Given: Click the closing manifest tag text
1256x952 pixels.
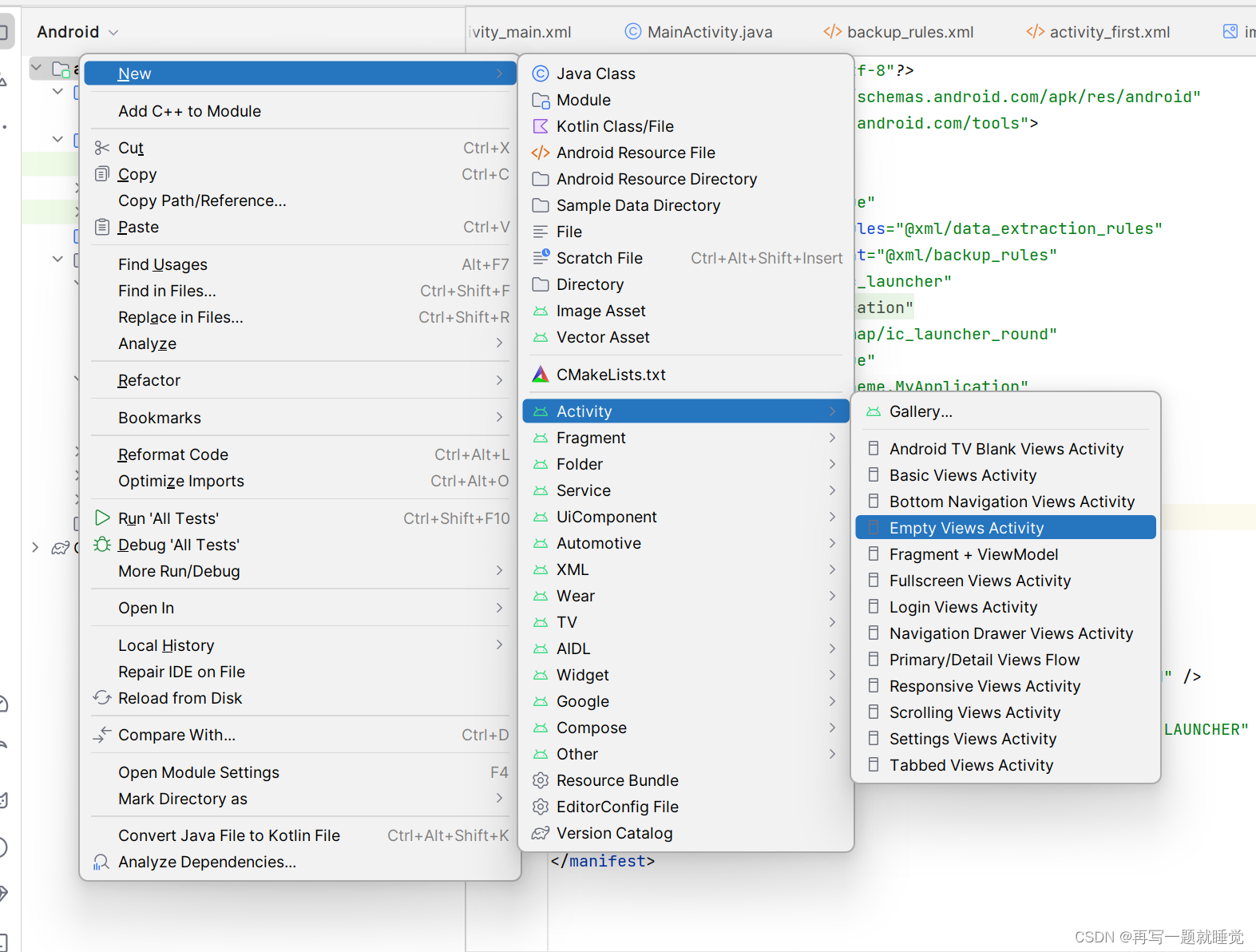Looking at the screenshot, I should point(603,861).
